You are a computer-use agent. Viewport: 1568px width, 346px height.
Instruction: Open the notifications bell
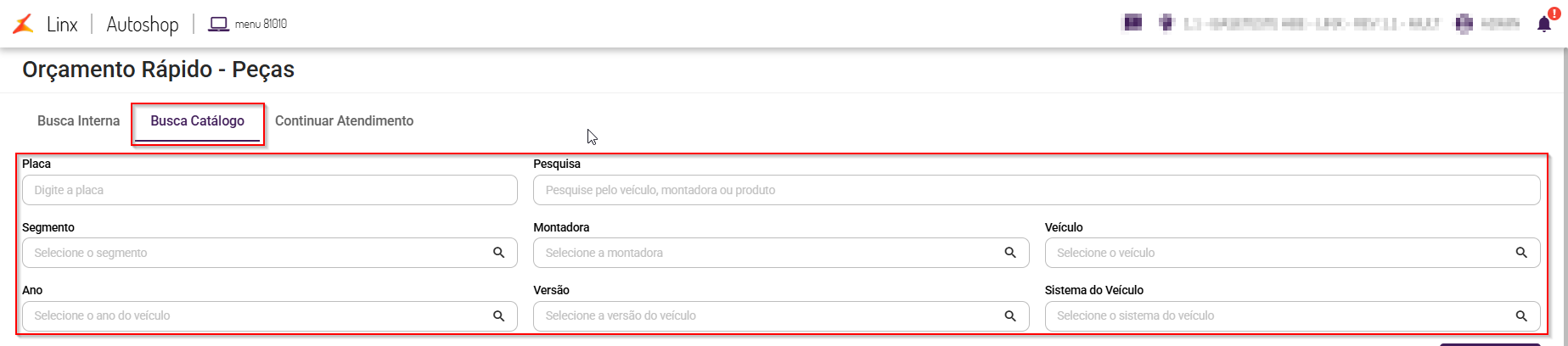click(x=1544, y=24)
